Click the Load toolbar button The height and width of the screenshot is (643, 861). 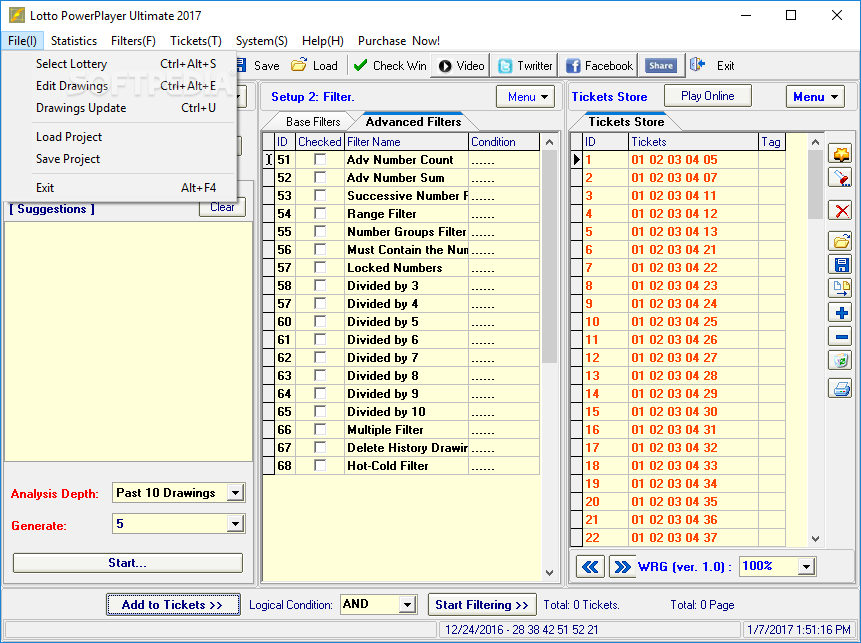pos(315,66)
